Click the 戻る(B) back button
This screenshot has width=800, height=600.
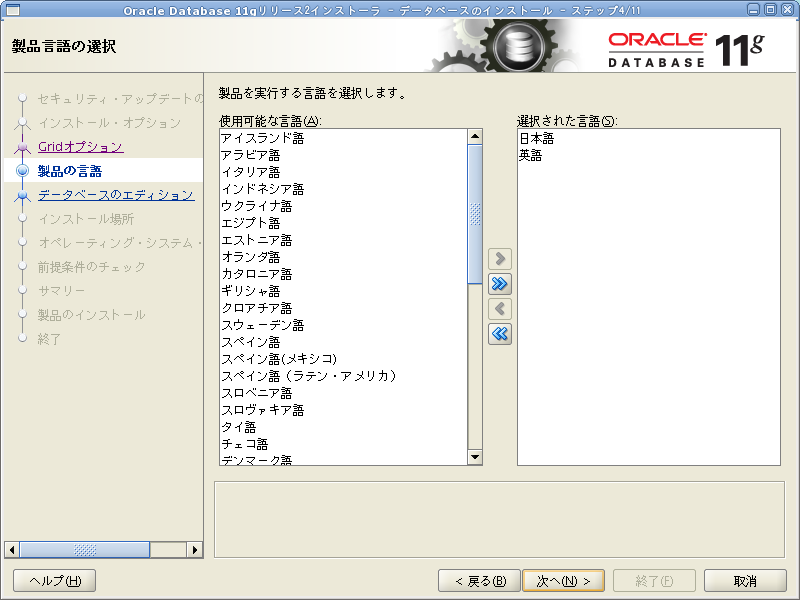[480, 581]
